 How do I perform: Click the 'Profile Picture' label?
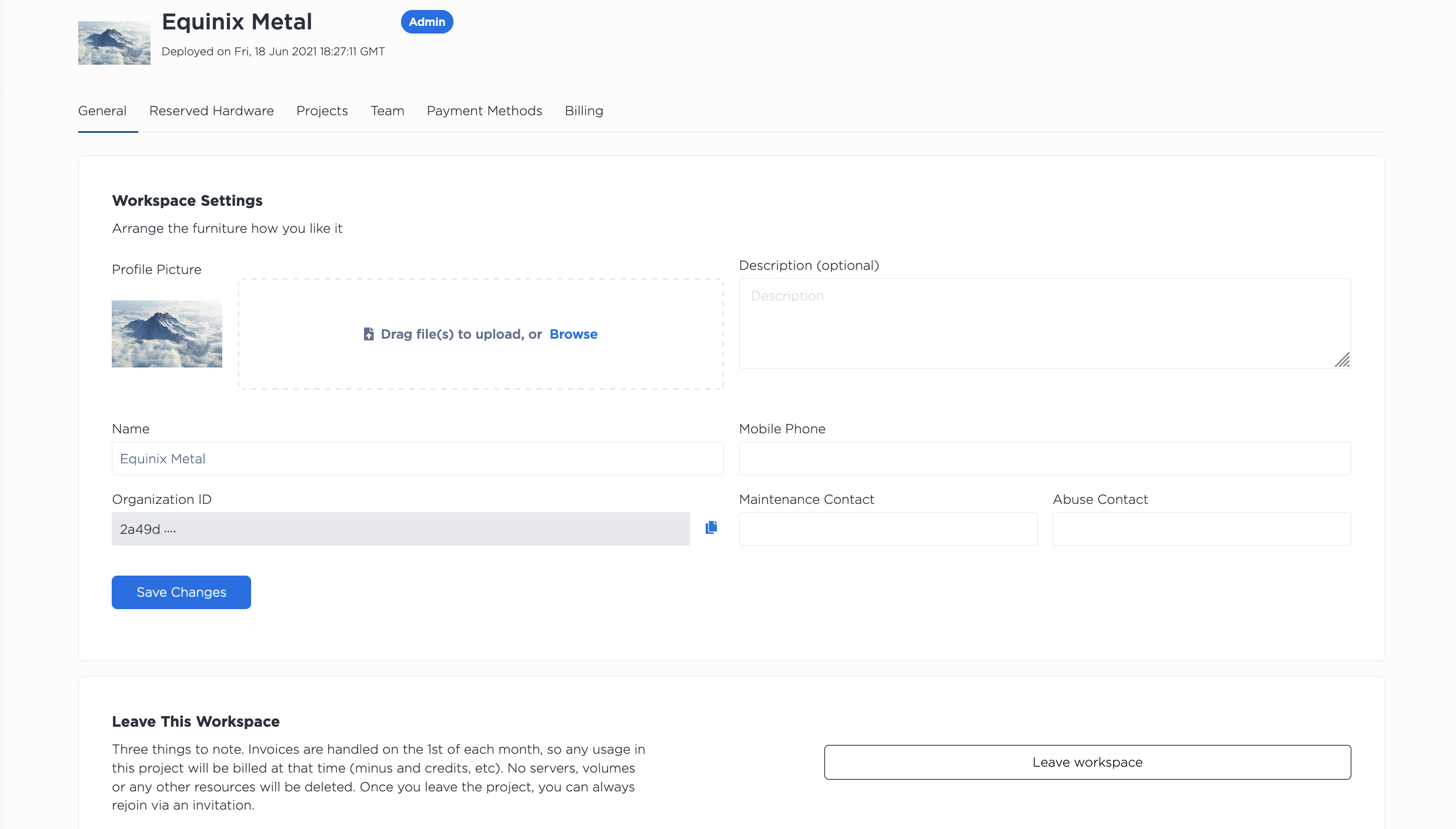[x=156, y=269]
